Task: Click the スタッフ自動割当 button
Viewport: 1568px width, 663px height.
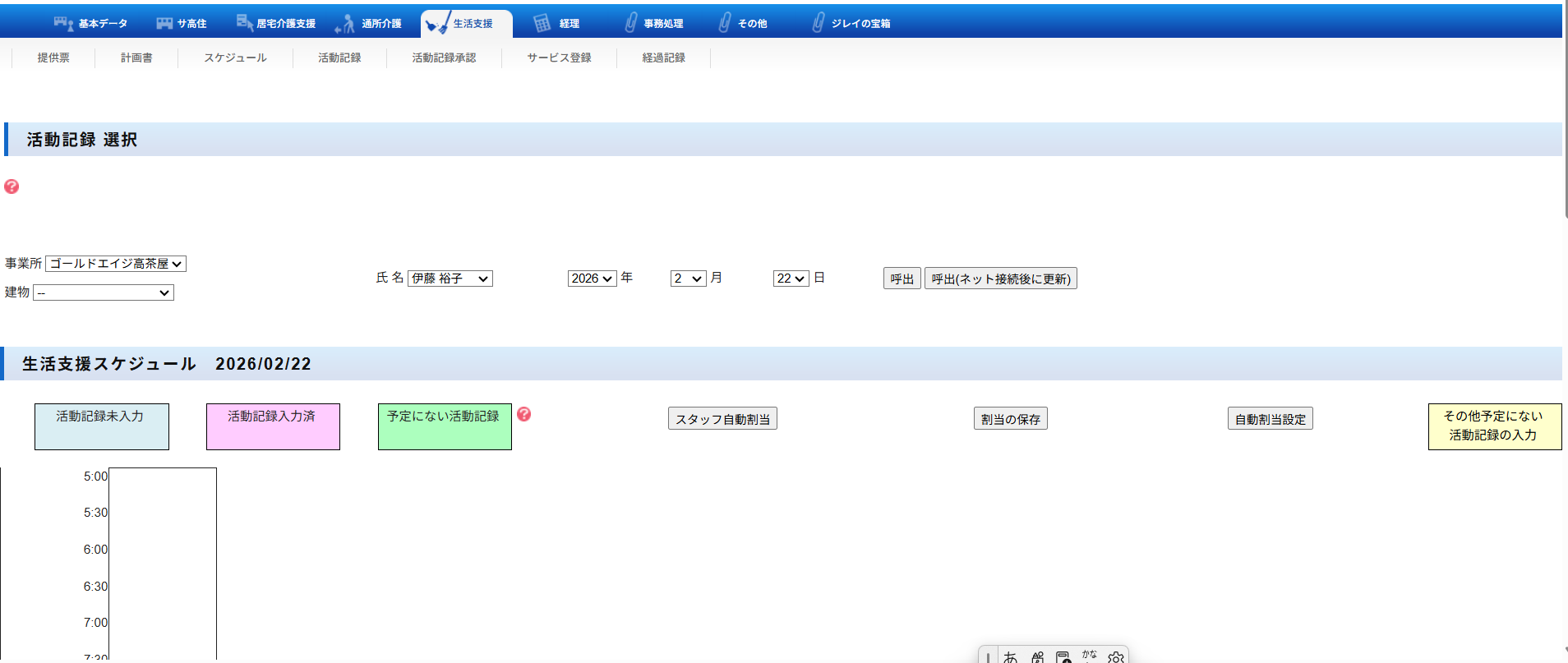Action: pos(722,419)
